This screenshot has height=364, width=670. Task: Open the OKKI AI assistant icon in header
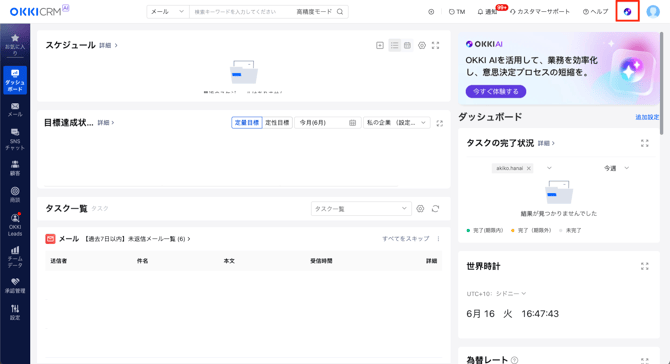627,12
